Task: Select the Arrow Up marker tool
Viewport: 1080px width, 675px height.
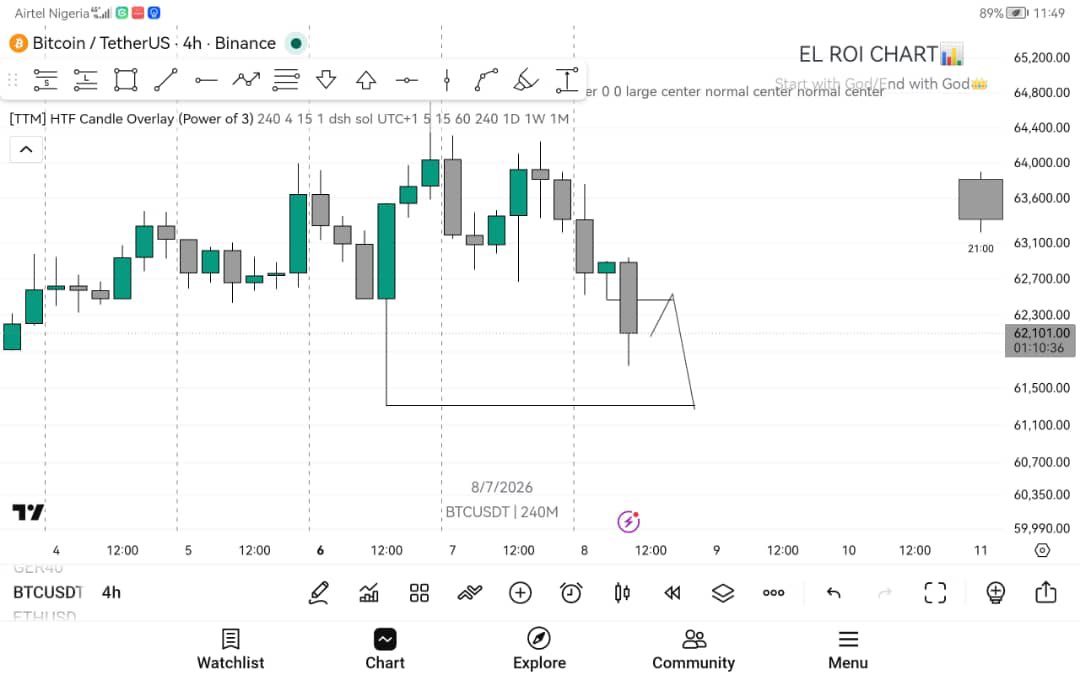Action: click(x=366, y=80)
